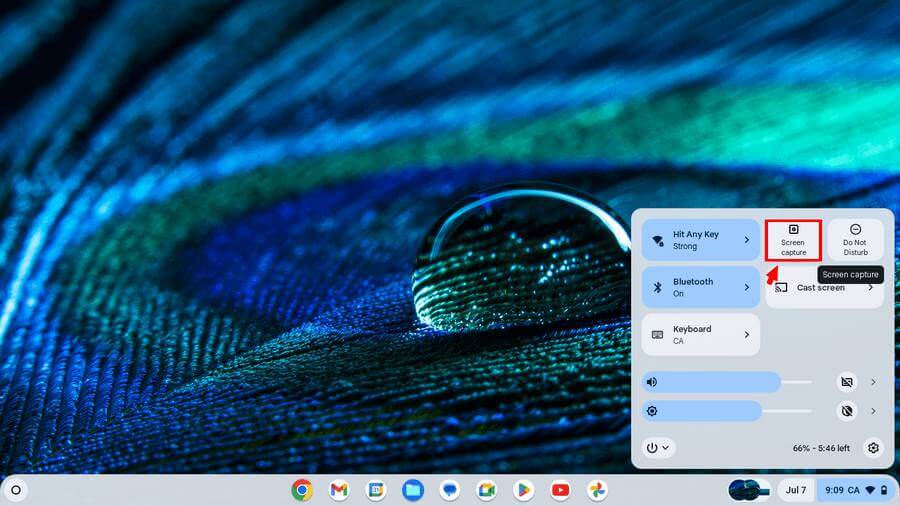
Task: Toggle Live Caption icon beside volume
Action: [x=847, y=382]
